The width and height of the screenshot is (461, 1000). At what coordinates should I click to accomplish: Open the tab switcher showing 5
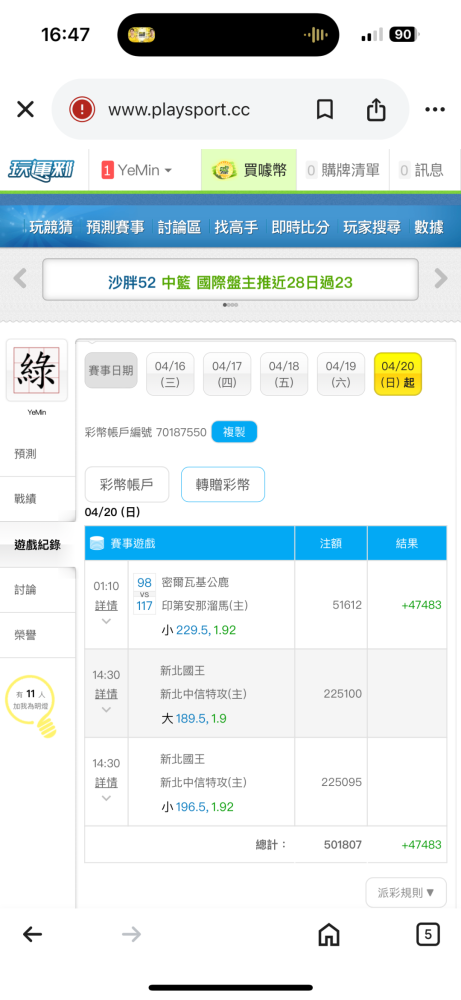pyautogui.click(x=428, y=935)
